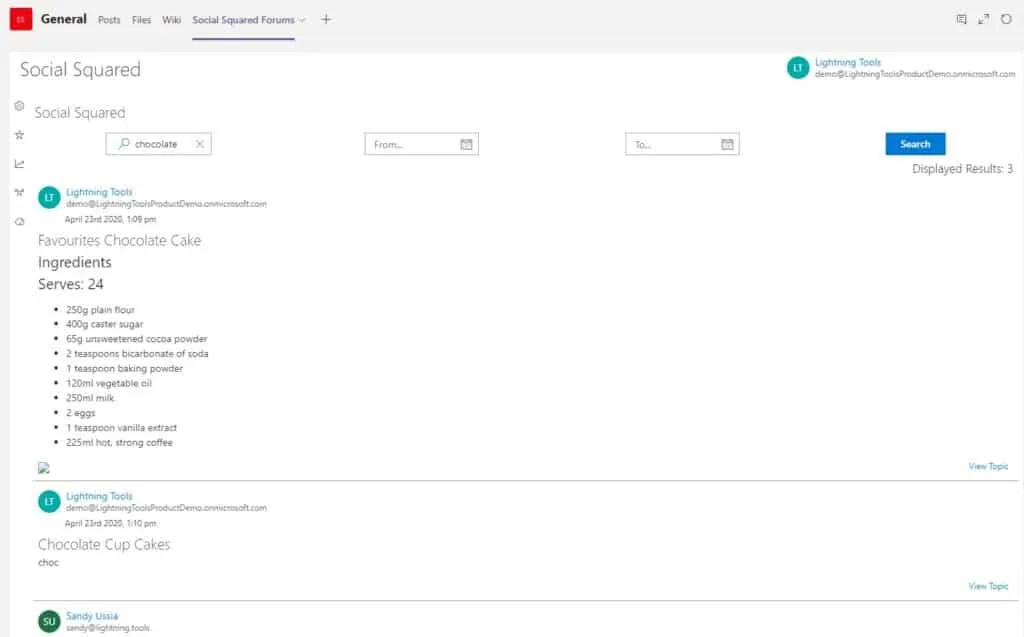Open the tab conversation icon top right
The height and width of the screenshot is (637, 1024).
coord(961,17)
